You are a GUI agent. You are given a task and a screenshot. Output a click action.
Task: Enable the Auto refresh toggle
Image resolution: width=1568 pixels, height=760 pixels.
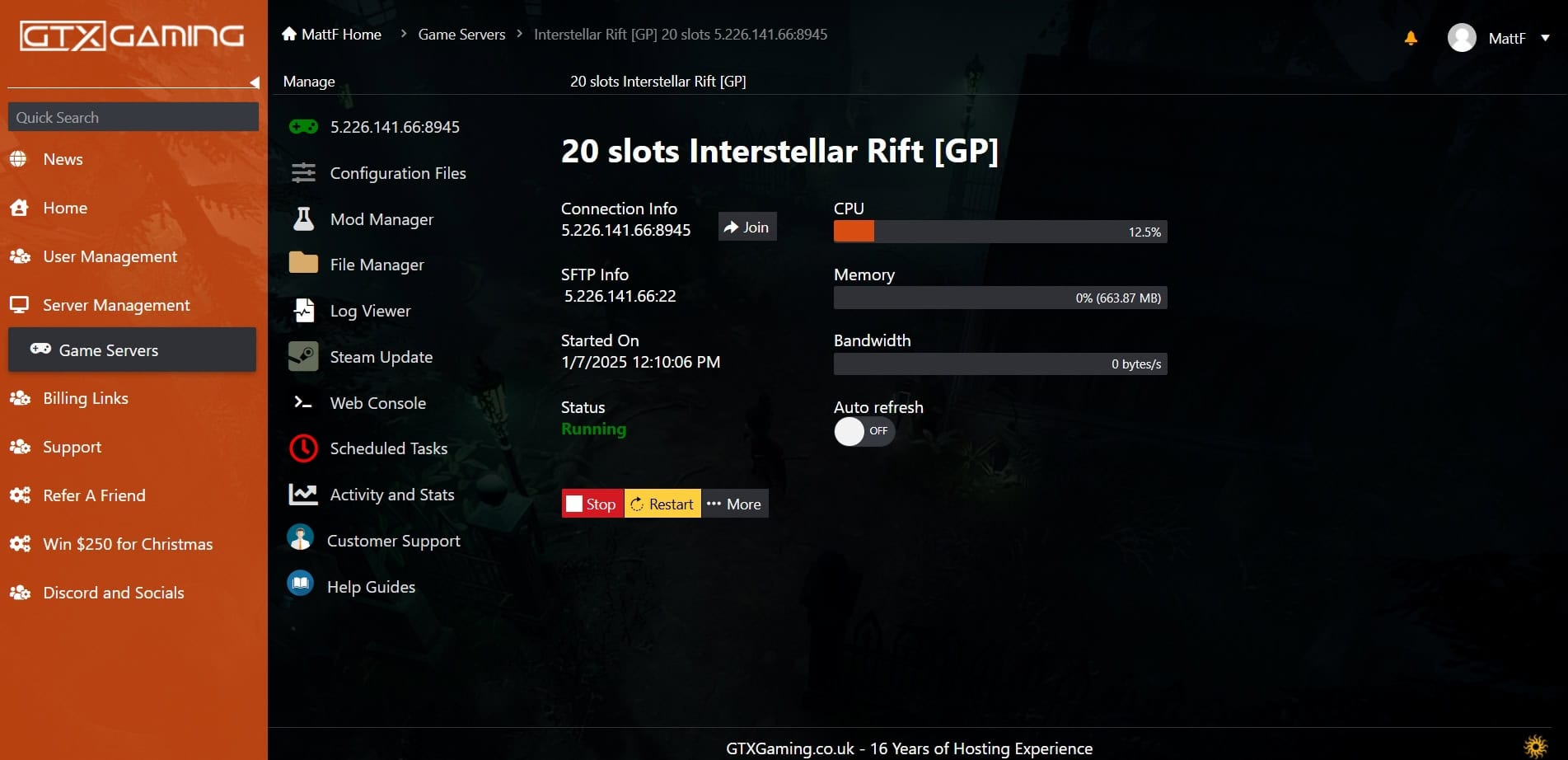864,431
